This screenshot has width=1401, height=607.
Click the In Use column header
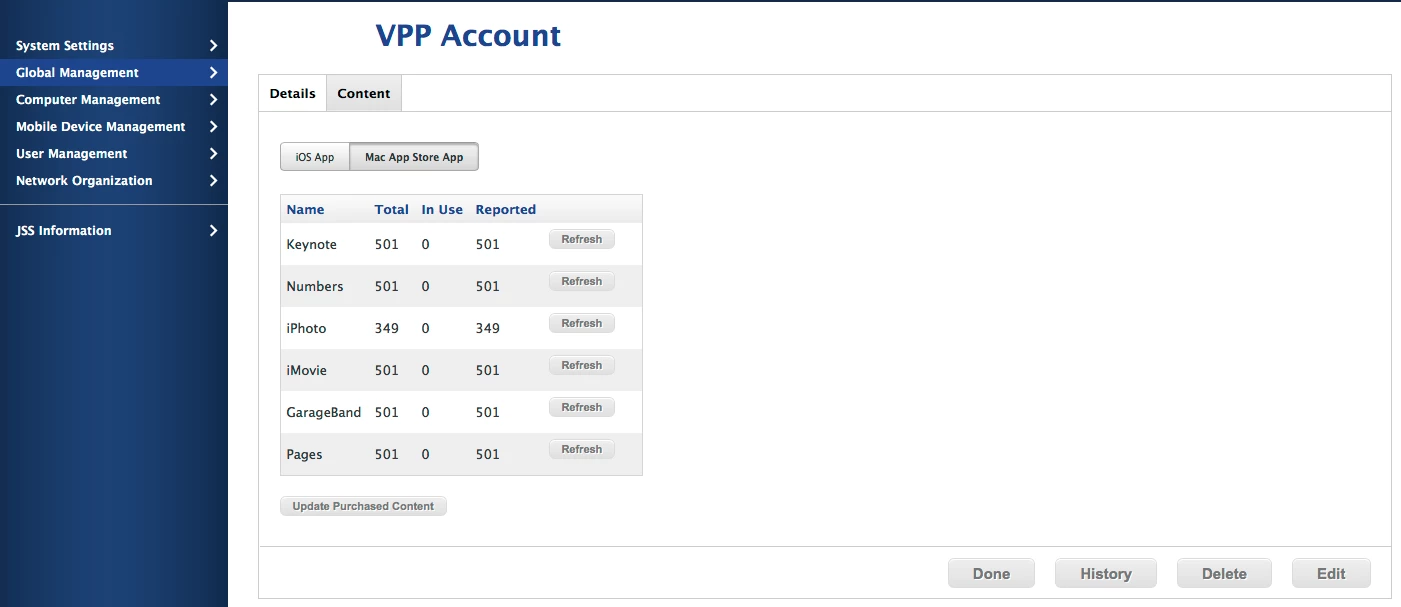pyautogui.click(x=442, y=210)
